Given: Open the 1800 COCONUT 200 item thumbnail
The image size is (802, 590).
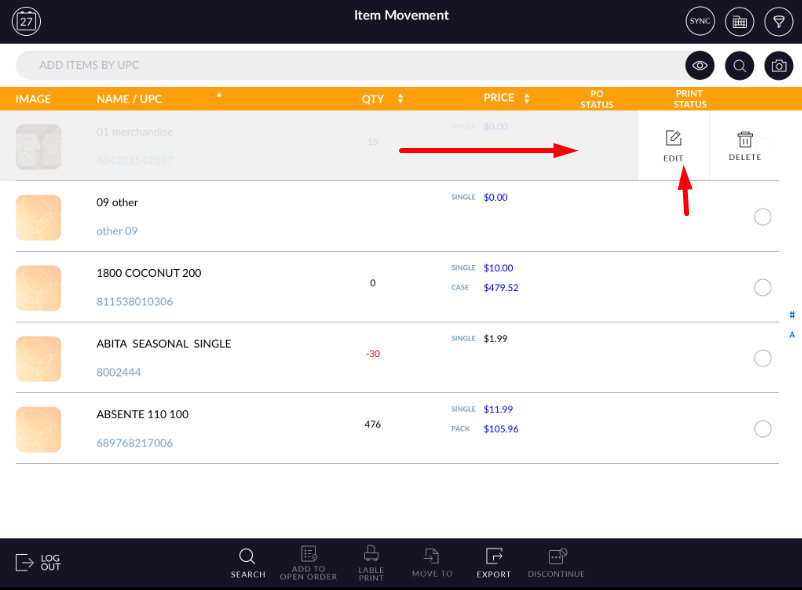Looking at the screenshot, I should (x=39, y=287).
